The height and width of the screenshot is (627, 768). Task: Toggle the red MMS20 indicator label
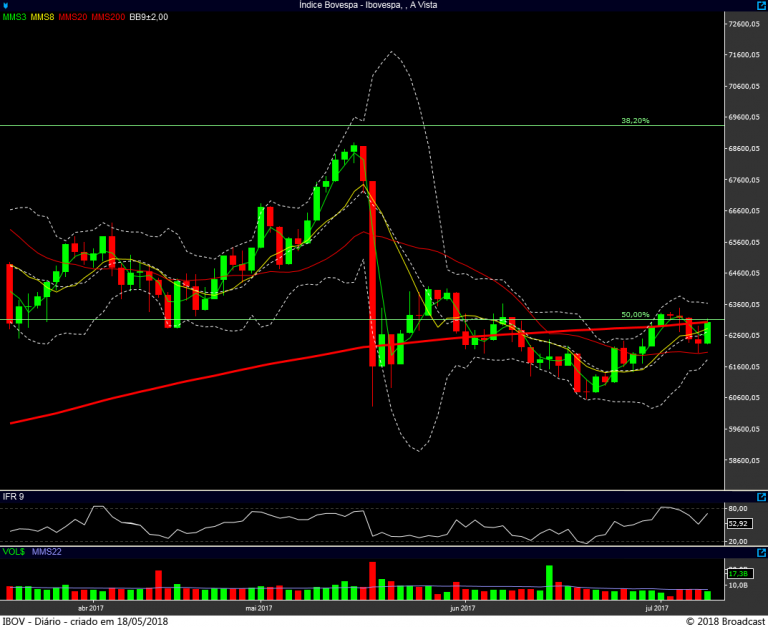pos(72,17)
